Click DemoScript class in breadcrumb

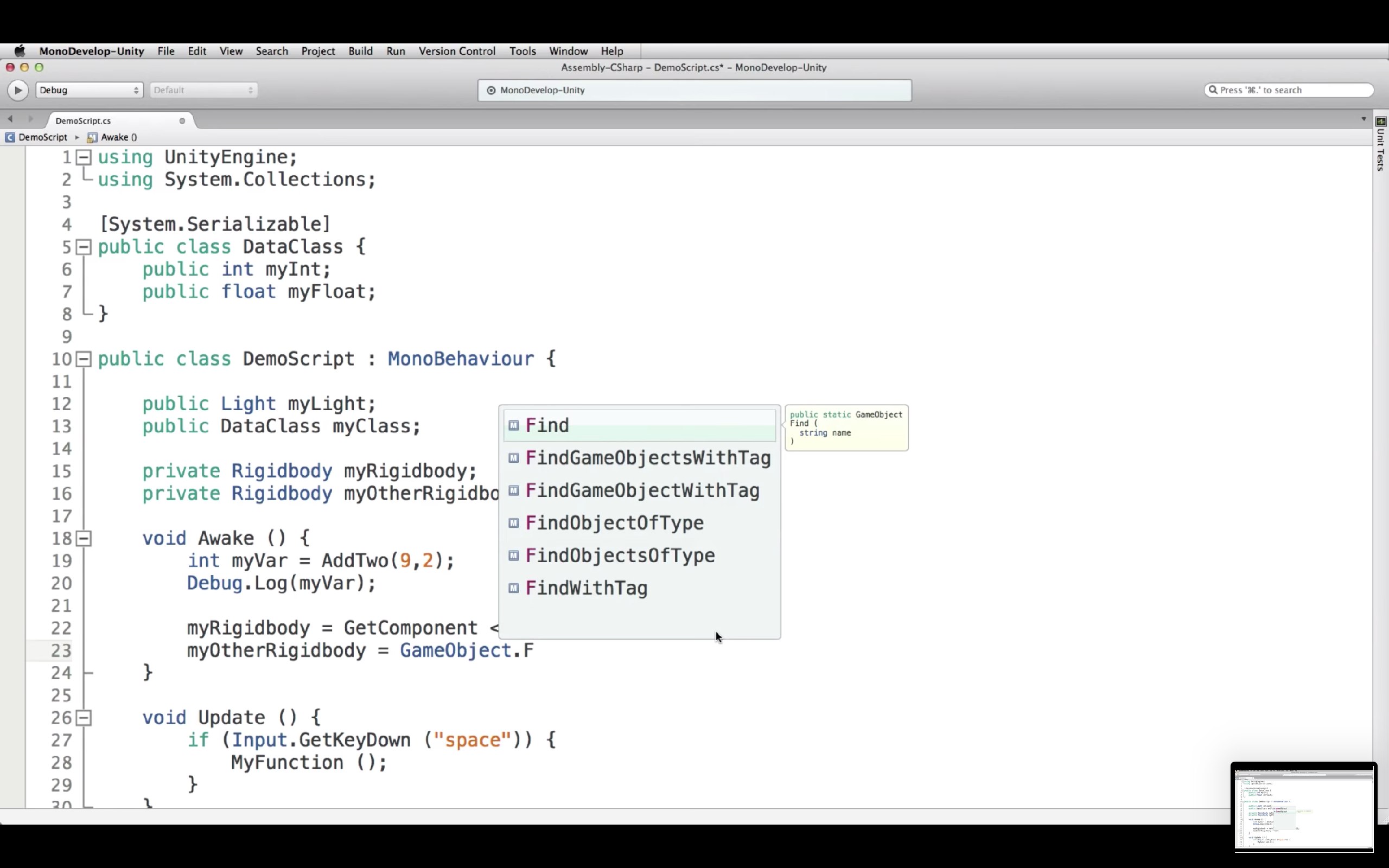[x=43, y=137]
